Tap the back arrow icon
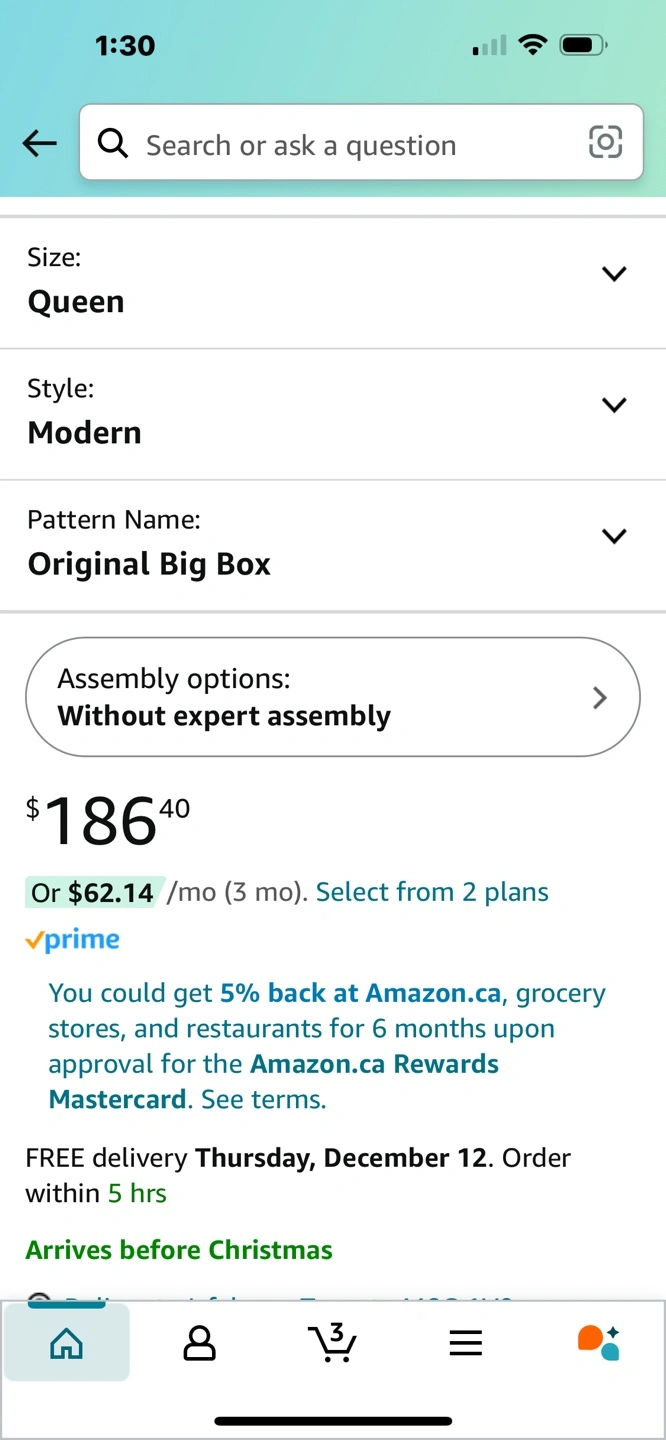666x1440 pixels. (x=40, y=144)
